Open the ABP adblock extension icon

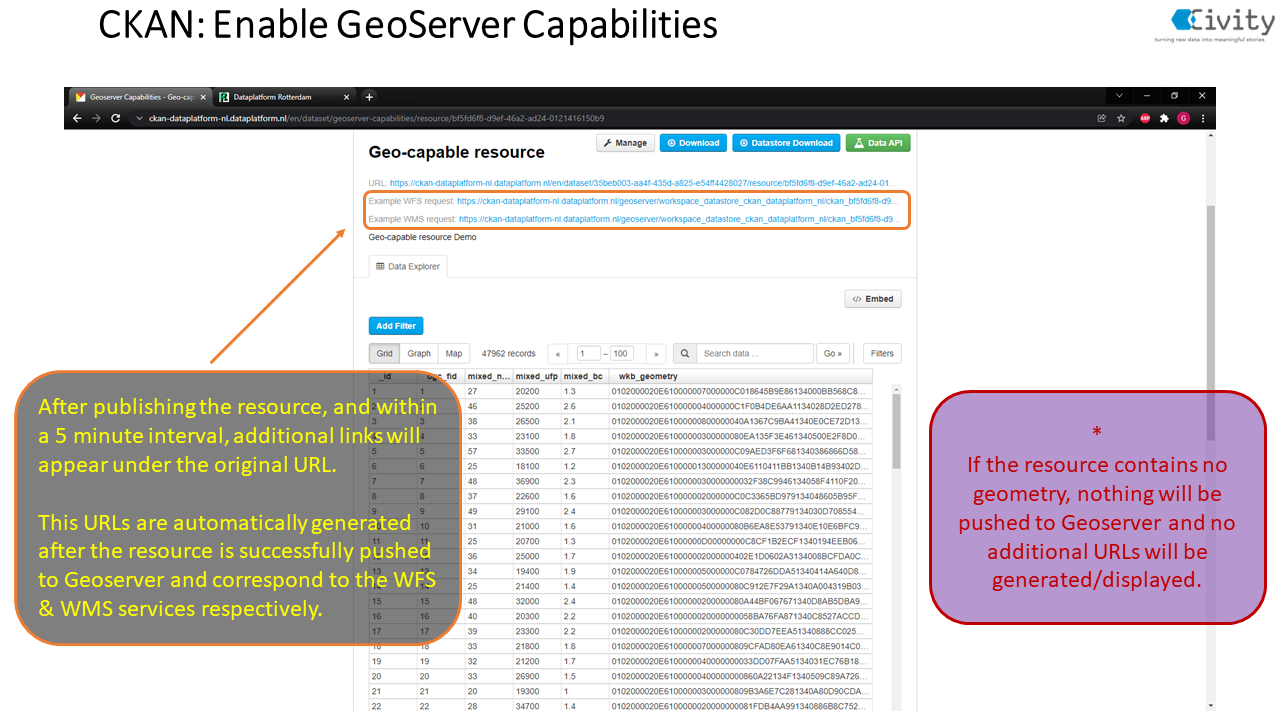(1145, 118)
